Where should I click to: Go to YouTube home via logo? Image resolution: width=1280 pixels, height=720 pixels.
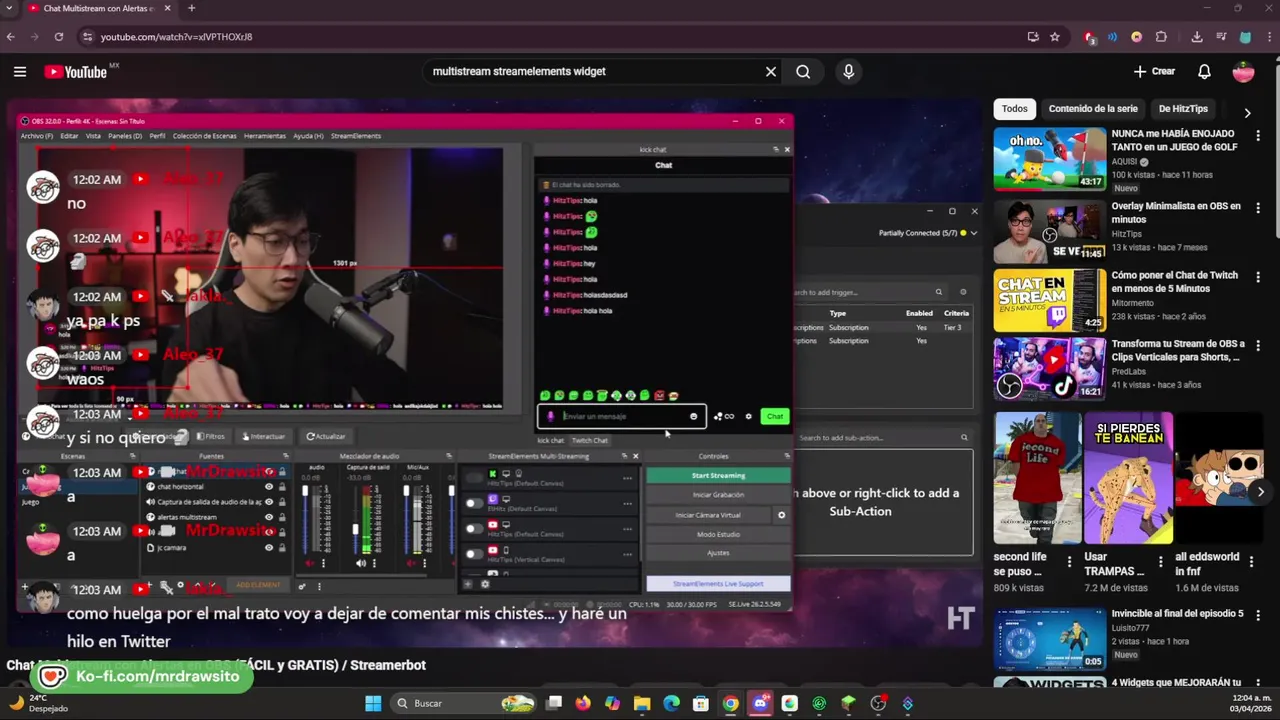pyautogui.click(x=76, y=71)
